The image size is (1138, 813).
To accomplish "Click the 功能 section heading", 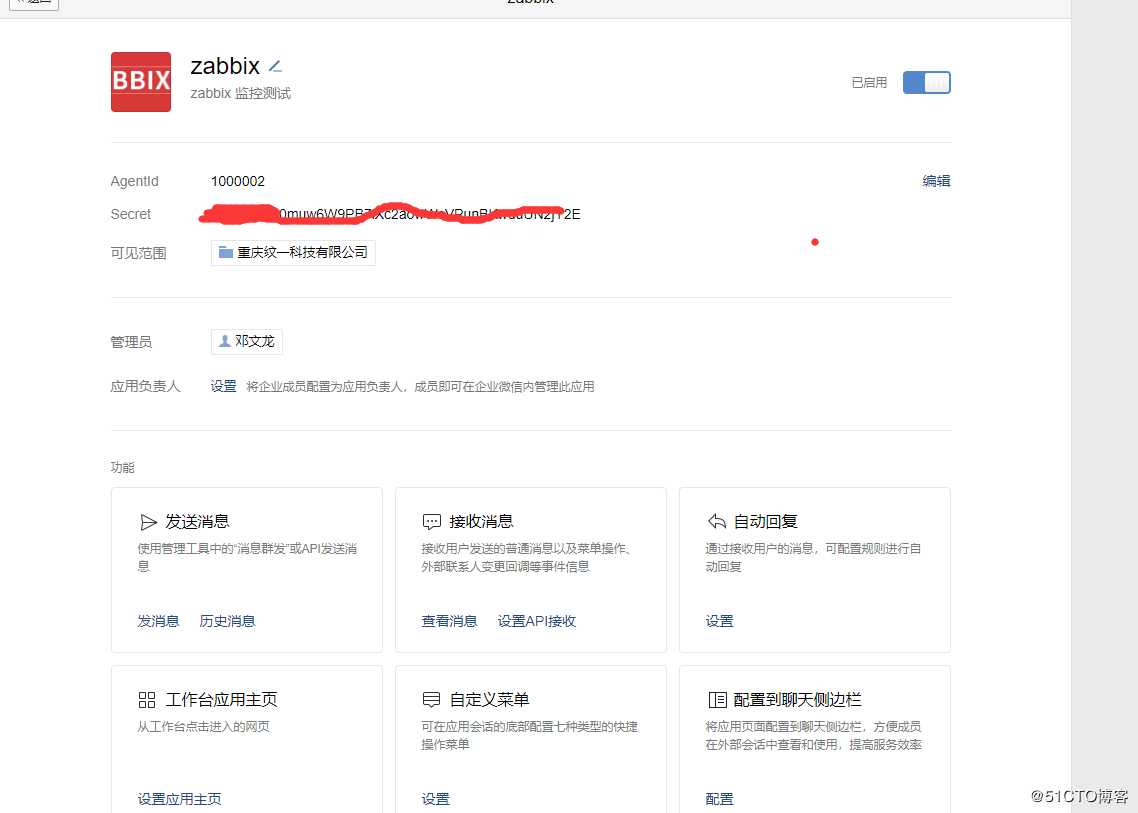I will 122,467.
